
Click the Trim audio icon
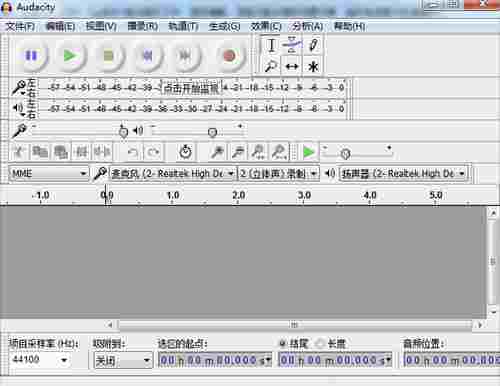coord(81,152)
